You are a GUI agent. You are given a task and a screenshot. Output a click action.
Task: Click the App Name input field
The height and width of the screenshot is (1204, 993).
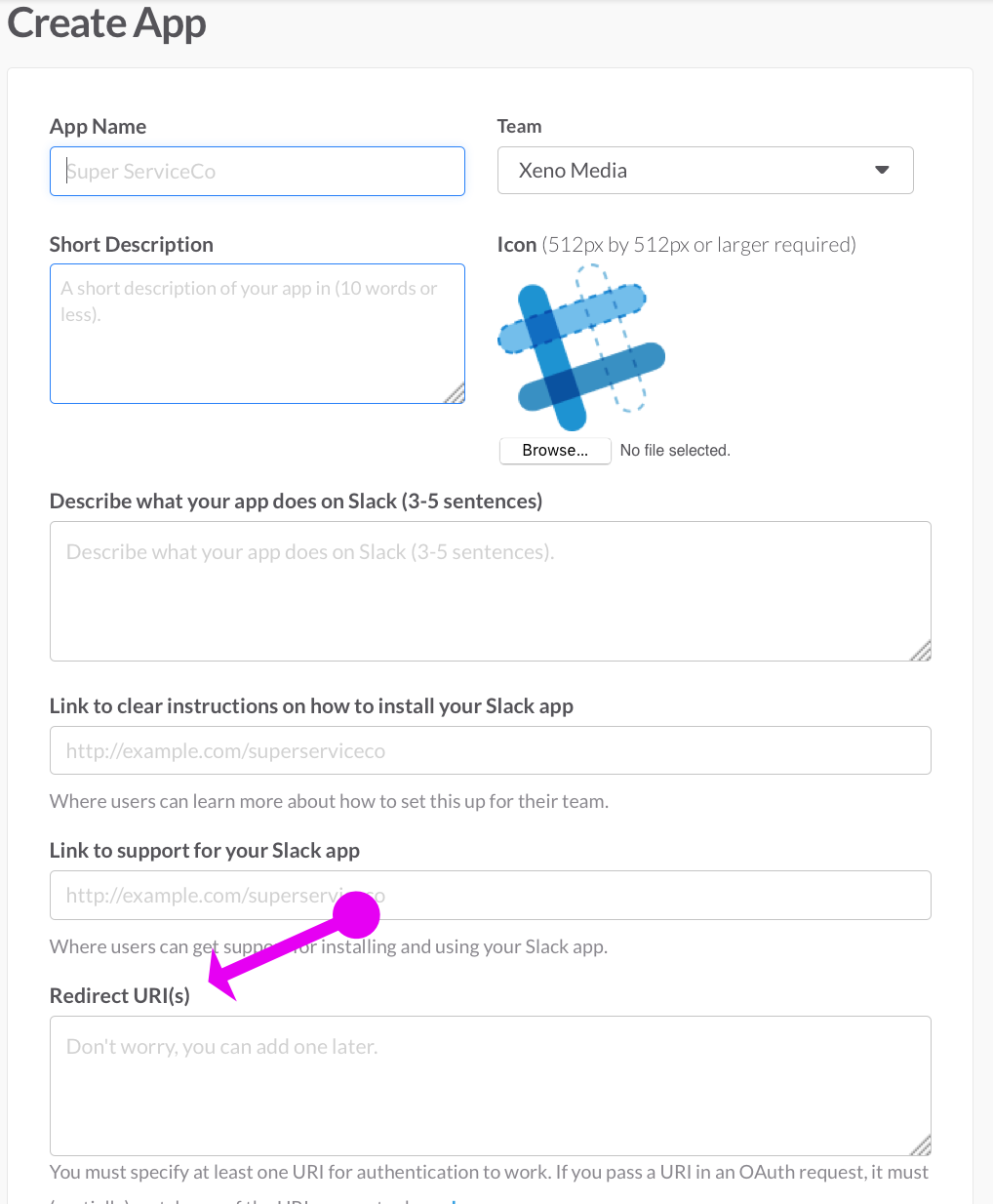[257, 171]
